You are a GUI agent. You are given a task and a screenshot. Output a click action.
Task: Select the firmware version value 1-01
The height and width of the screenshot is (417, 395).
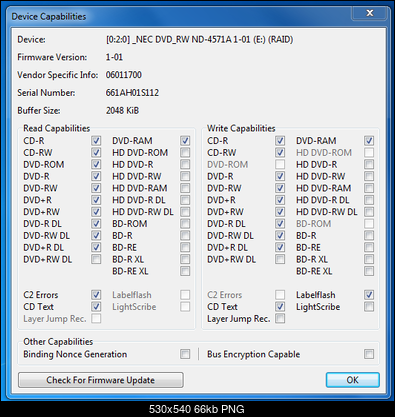click(114, 57)
